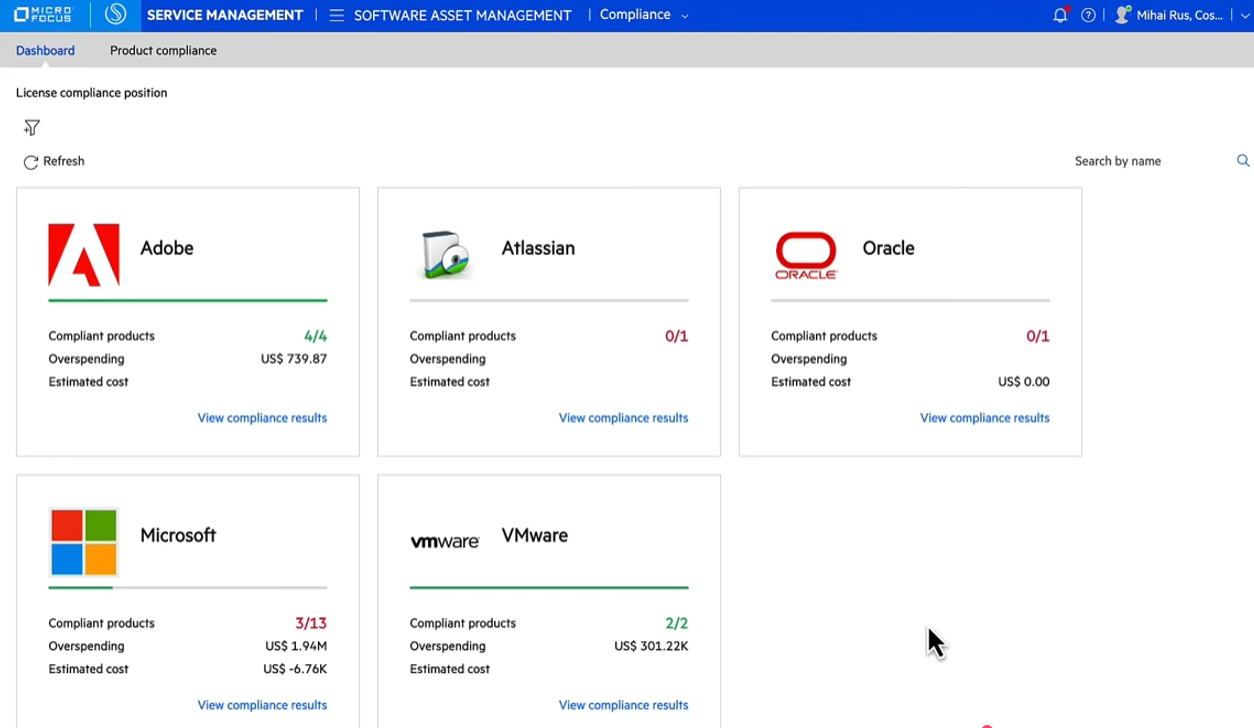This screenshot has width=1254, height=728.
Task: Open the hamburger menu next to Software Asset Management
Action: coord(336,15)
